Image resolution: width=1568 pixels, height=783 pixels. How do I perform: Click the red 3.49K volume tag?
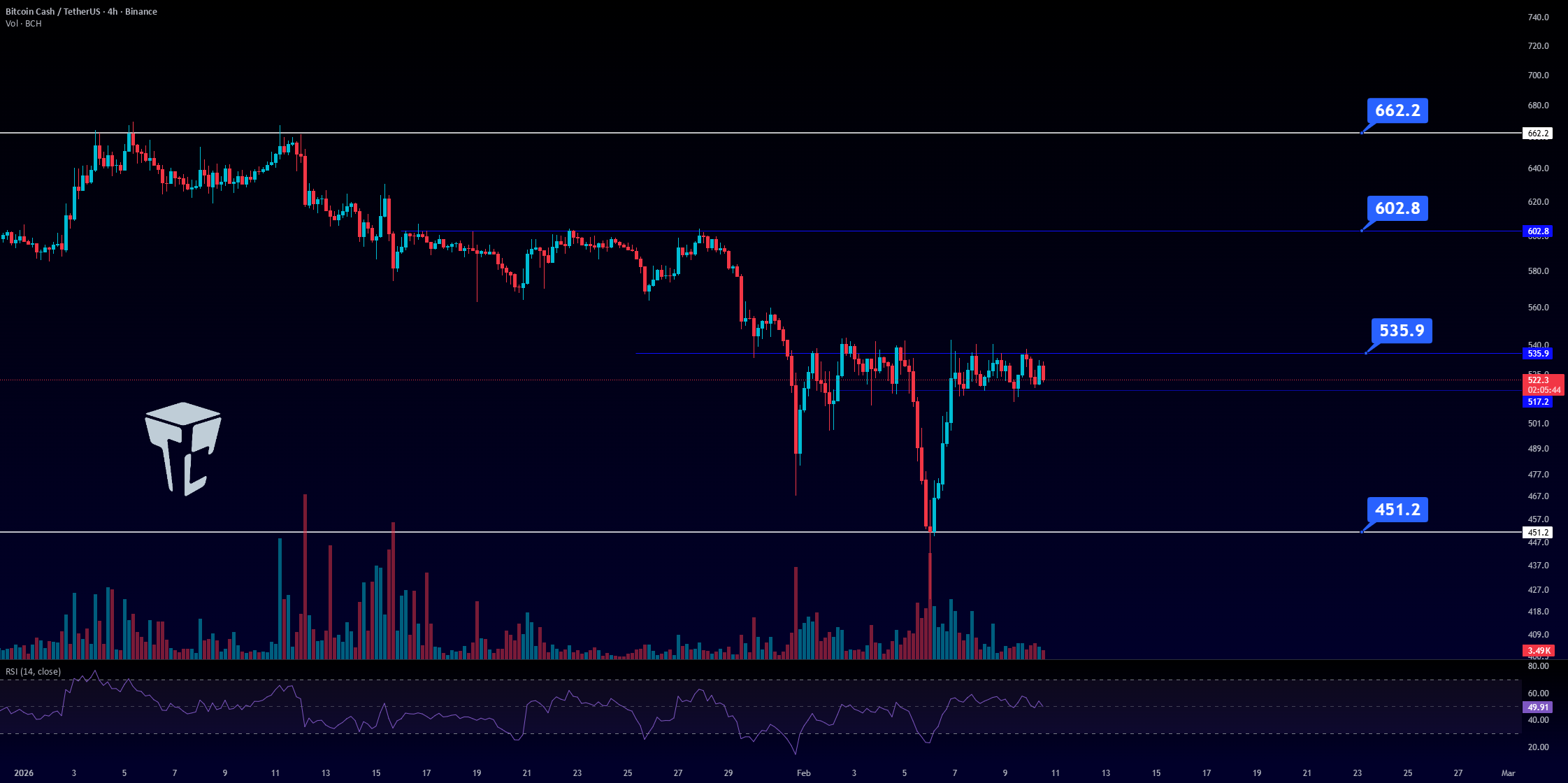point(1538,651)
